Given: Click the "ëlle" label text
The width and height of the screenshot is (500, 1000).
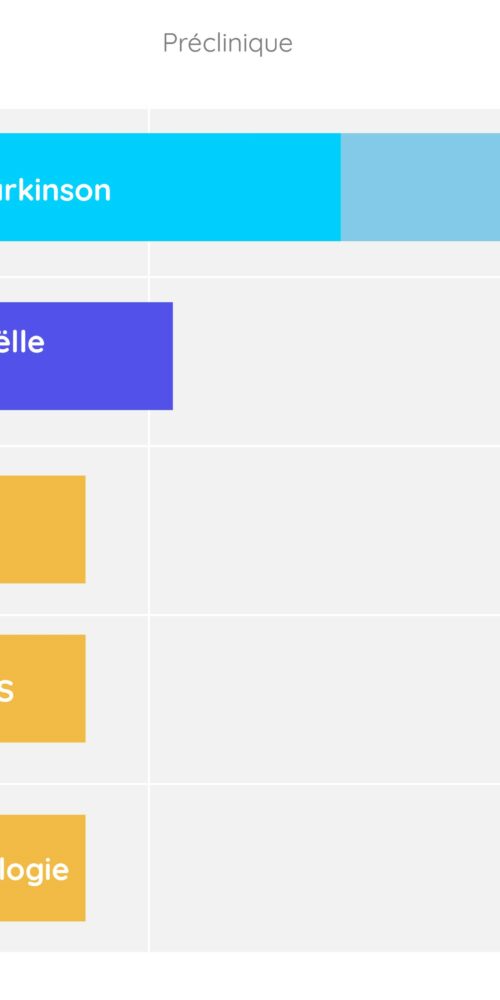Looking at the screenshot, I should (x=22, y=342).
